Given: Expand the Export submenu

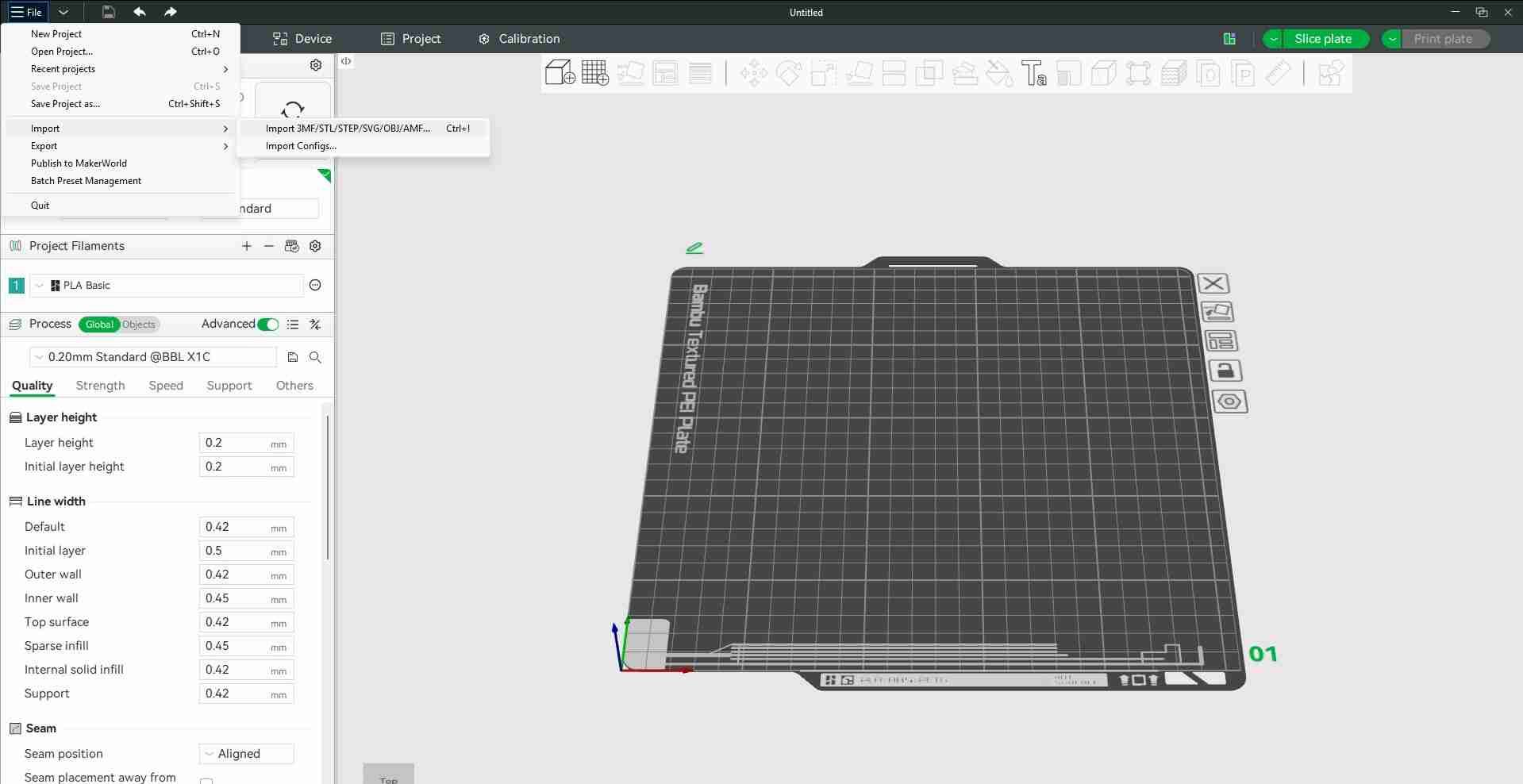Looking at the screenshot, I should [x=119, y=146].
